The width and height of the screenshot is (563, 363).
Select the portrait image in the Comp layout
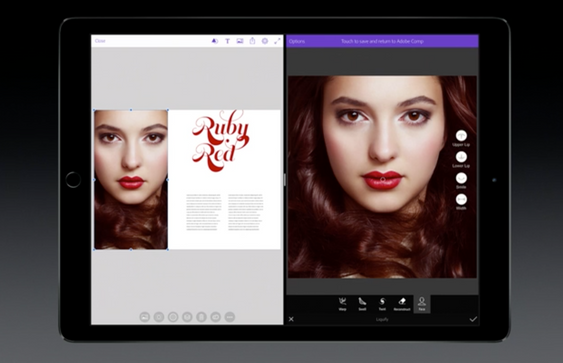[131, 180]
